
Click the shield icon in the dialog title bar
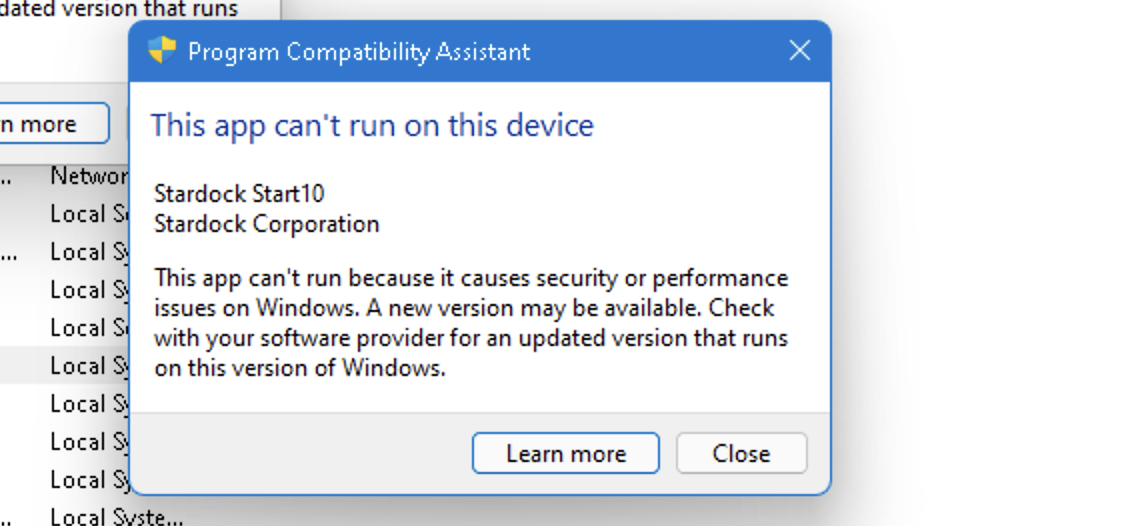point(162,50)
